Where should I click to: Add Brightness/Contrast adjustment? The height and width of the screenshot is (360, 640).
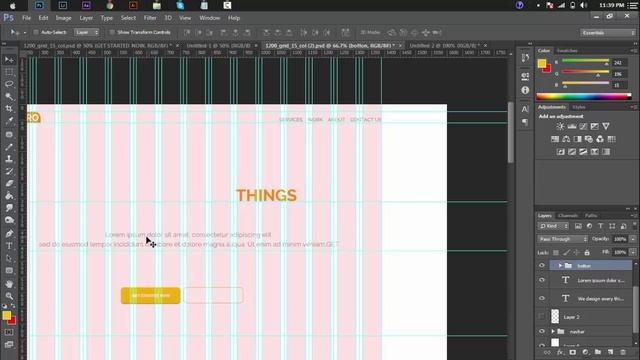[560, 127]
